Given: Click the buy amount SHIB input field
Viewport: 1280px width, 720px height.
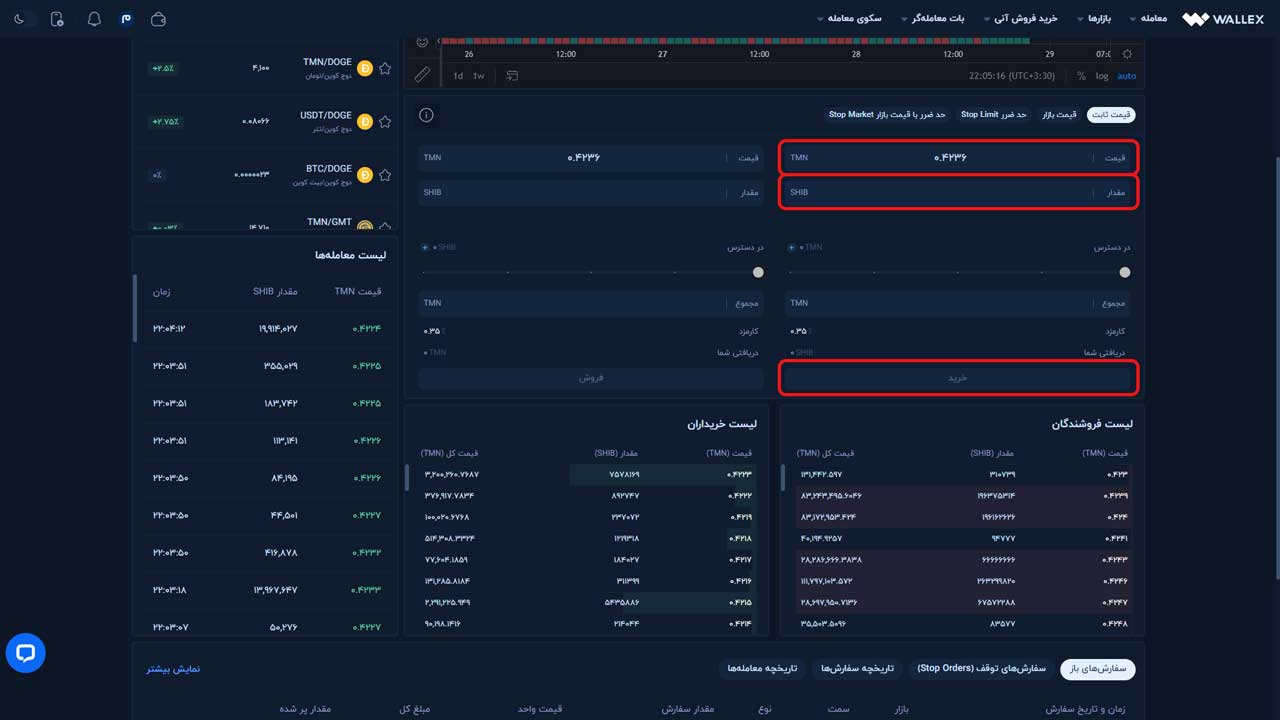Looking at the screenshot, I should [958, 192].
